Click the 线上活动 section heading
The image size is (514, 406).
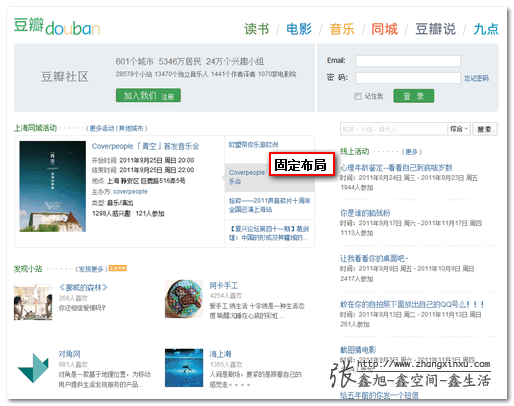pyautogui.click(x=355, y=151)
